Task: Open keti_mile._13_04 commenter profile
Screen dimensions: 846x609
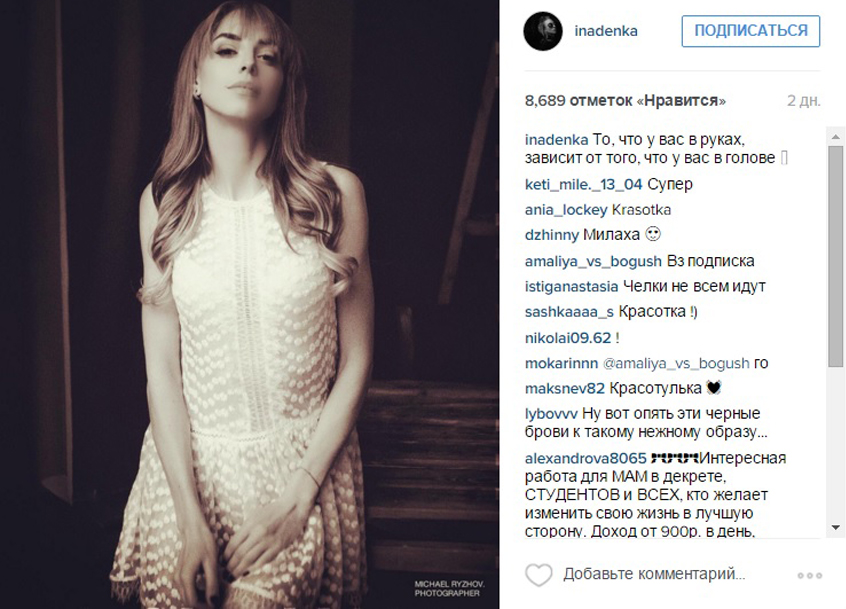Action: pyautogui.click(x=583, y=184)
